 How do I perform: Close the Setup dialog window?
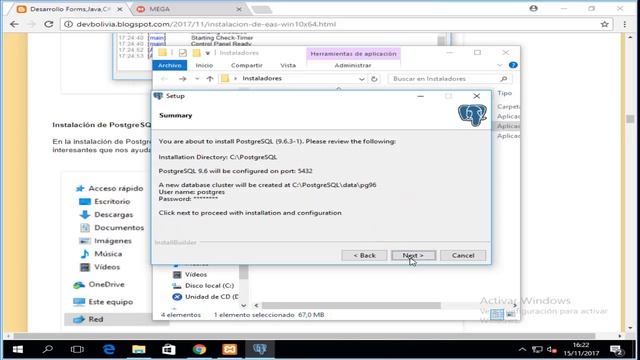pyautogui.click(x=476, y=96)
